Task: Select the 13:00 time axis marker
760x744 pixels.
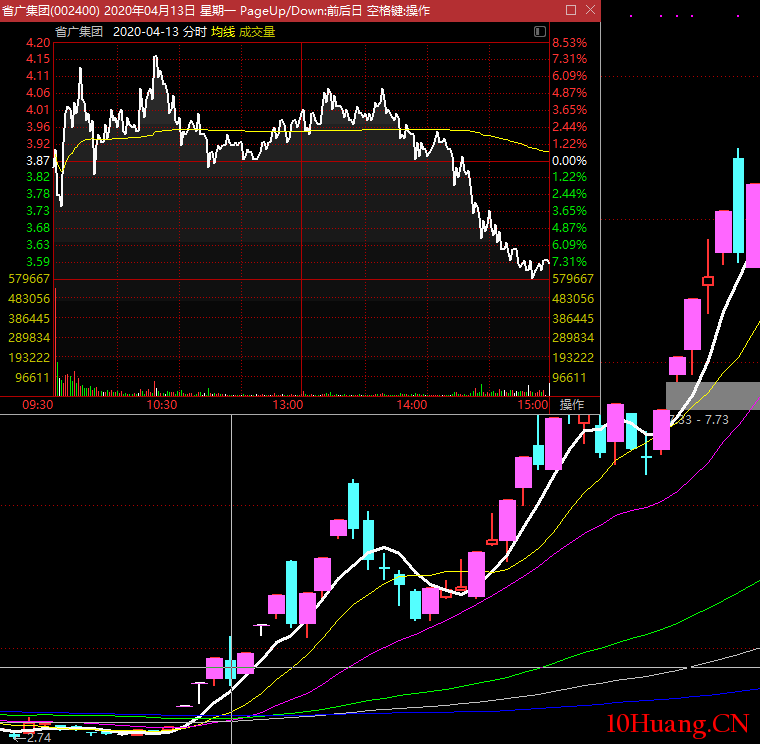Action: 287,406
